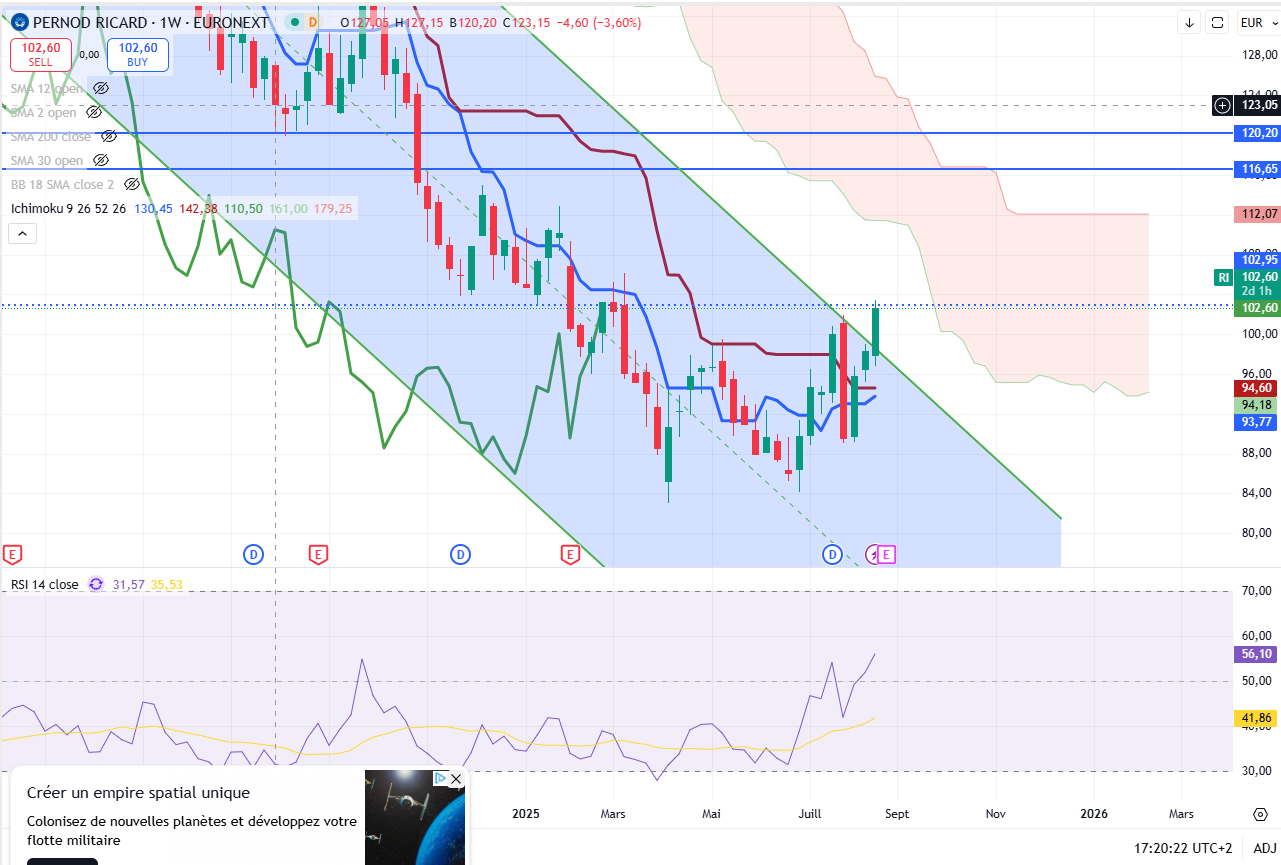Viewport: 1281px width, 865px height.
Task: Click the earnings E marker right of the first dividend marker
Action: click(x=318, y=553)
